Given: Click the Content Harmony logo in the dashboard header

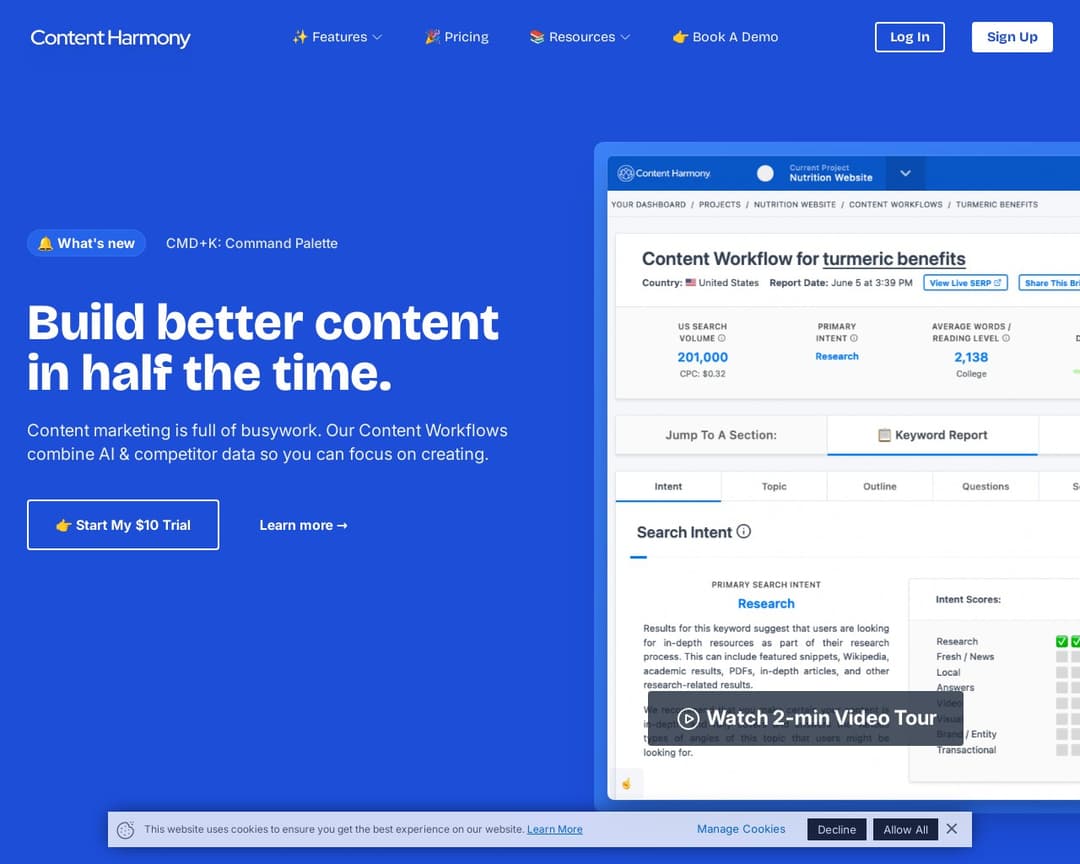Looking at the screenshot, I should (x=664, y=173).
